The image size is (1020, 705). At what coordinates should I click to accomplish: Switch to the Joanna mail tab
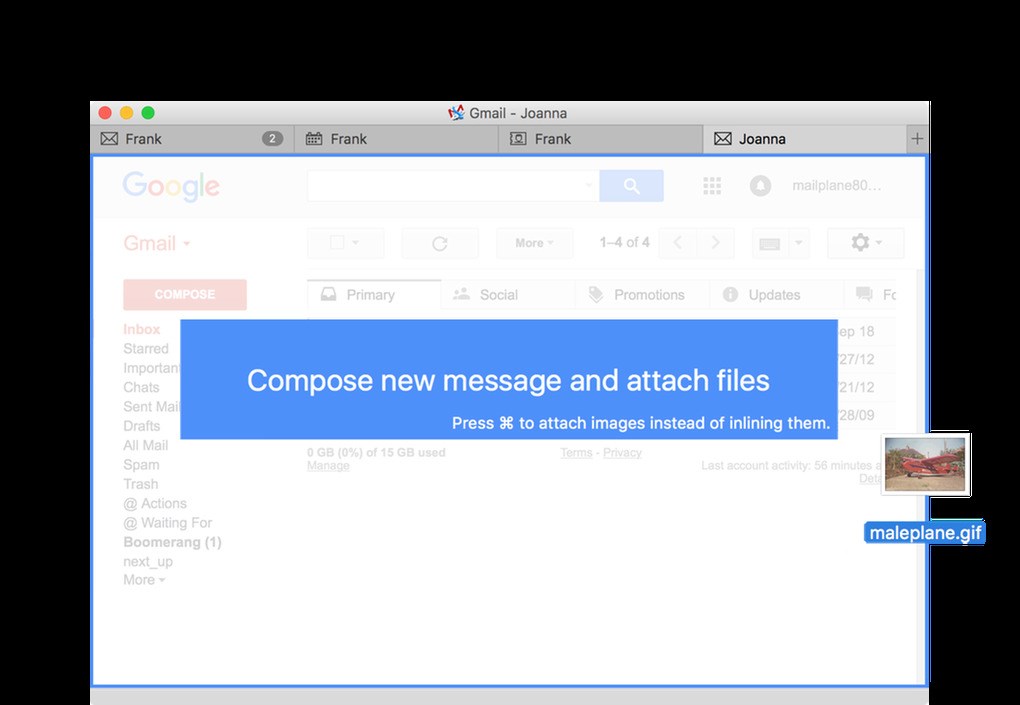pos(804,139)
